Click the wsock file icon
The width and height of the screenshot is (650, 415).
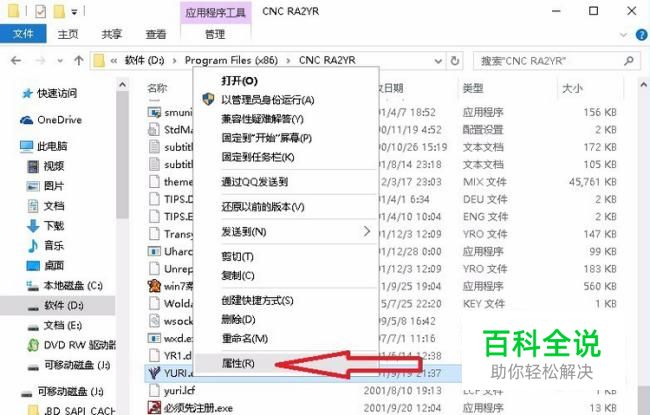[x=154, y=320]
